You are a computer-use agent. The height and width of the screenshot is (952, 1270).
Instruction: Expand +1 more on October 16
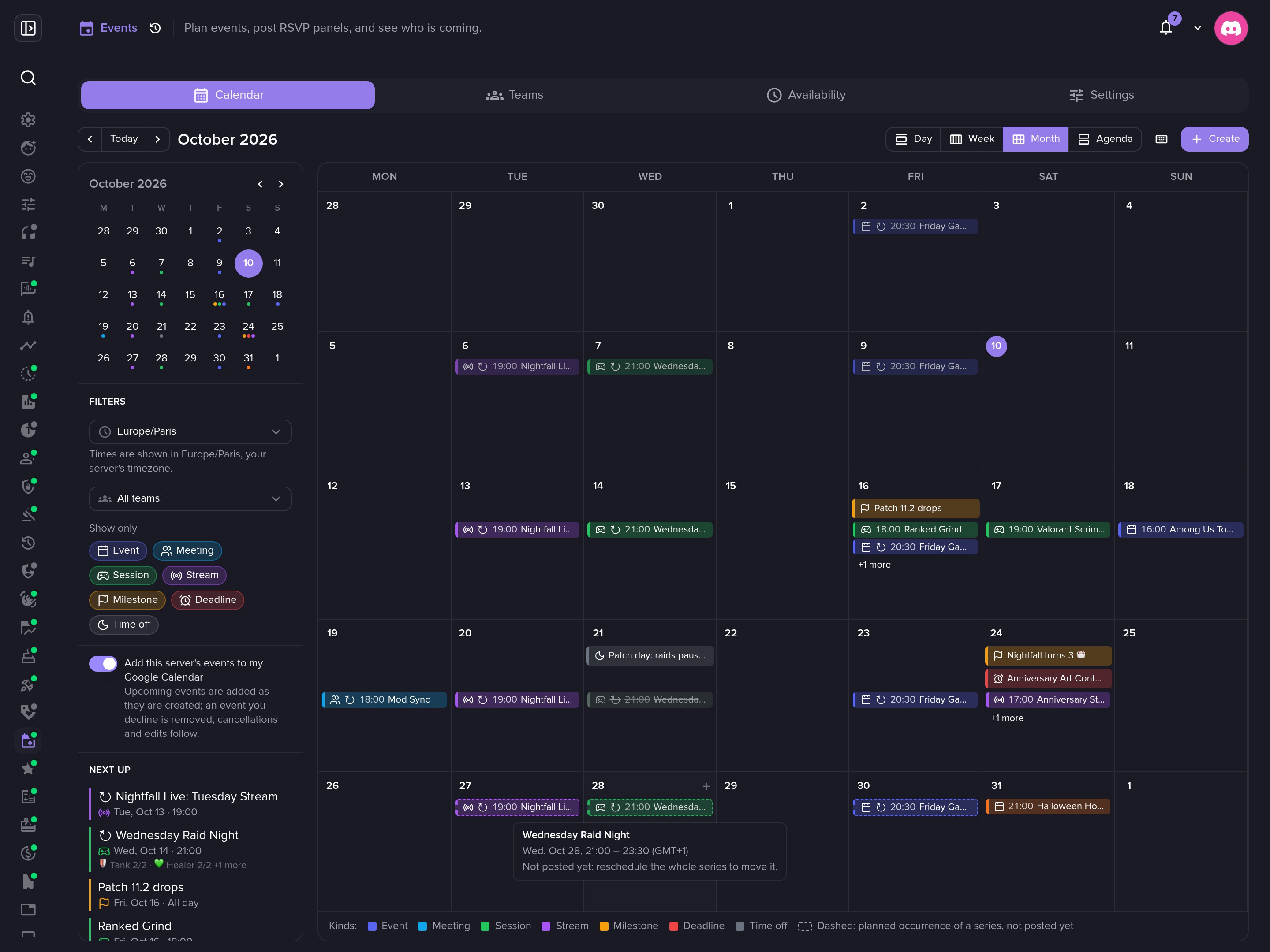[874, 565]
